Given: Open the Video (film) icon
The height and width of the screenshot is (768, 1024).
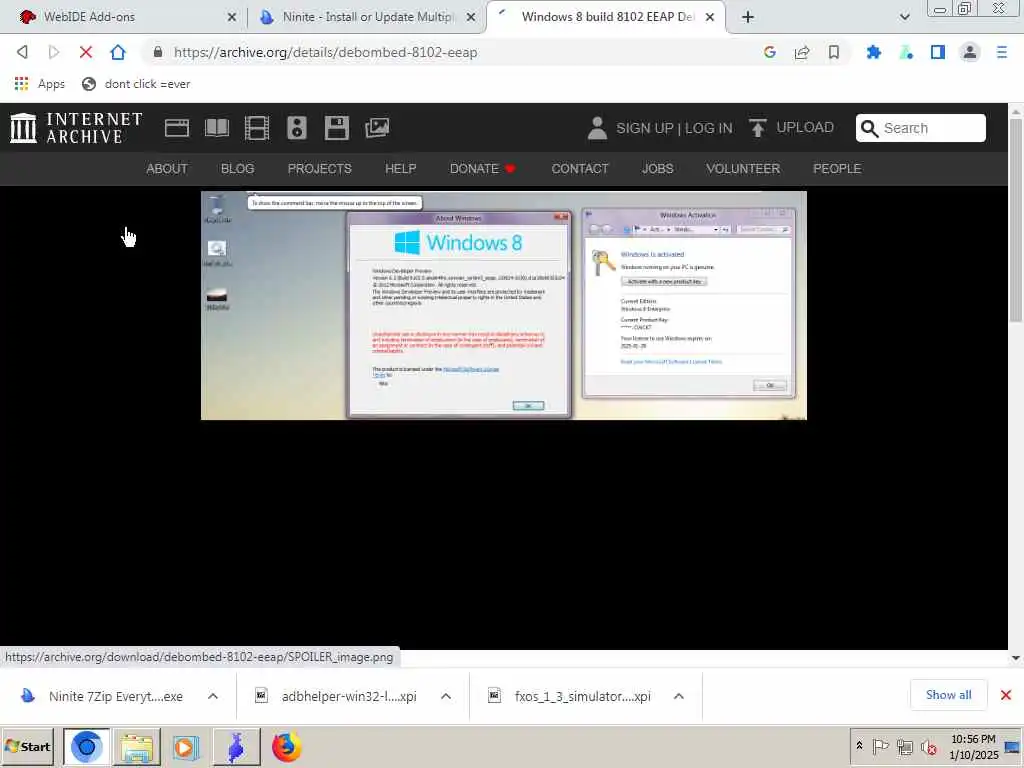Looking at the screenshot, I should (257, 128).
